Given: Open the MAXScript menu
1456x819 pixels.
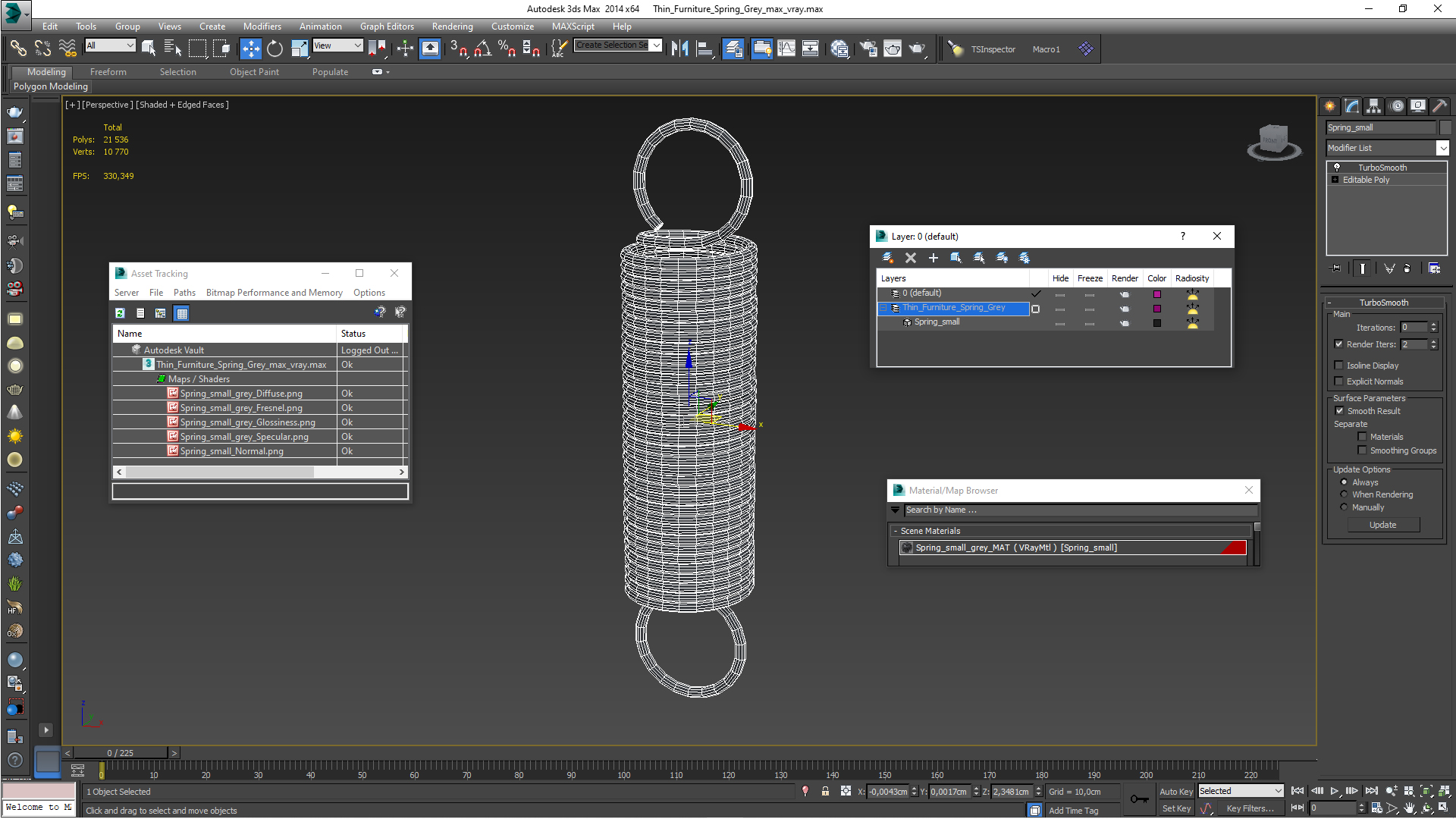Looking at the screenshot, I should click(x=573, y=27).
